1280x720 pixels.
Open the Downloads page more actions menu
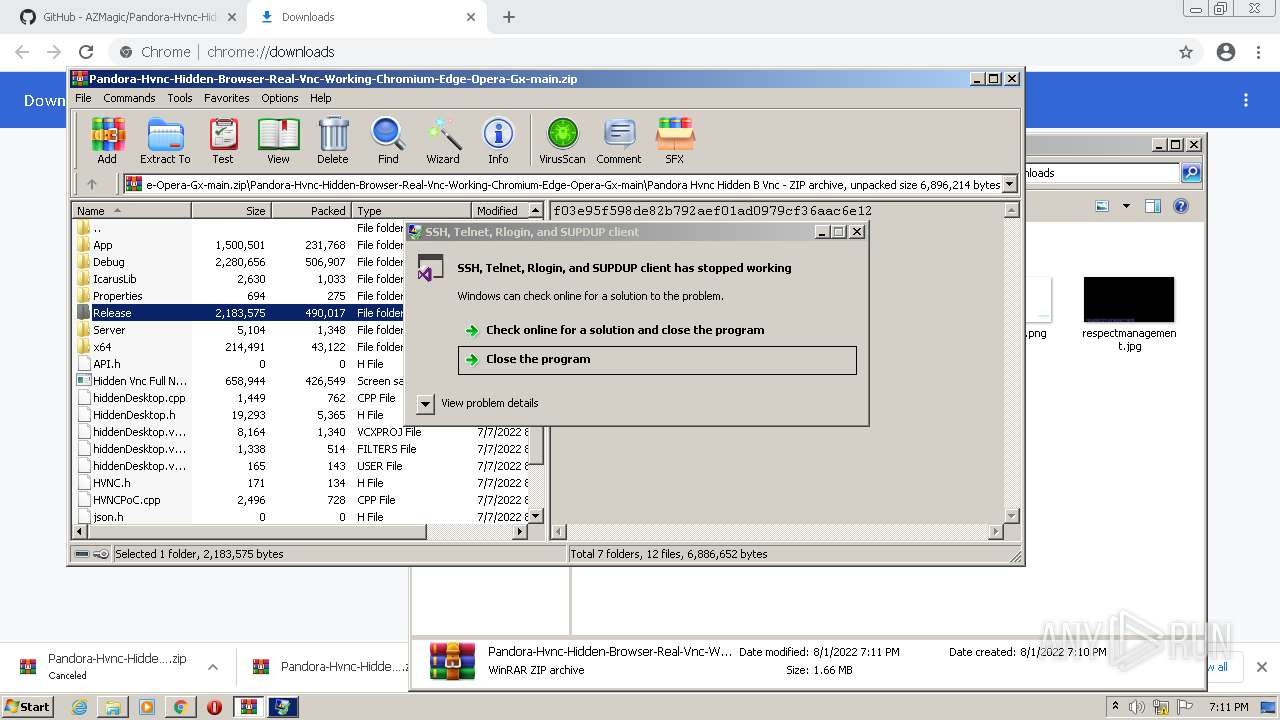coord(1246,100)
